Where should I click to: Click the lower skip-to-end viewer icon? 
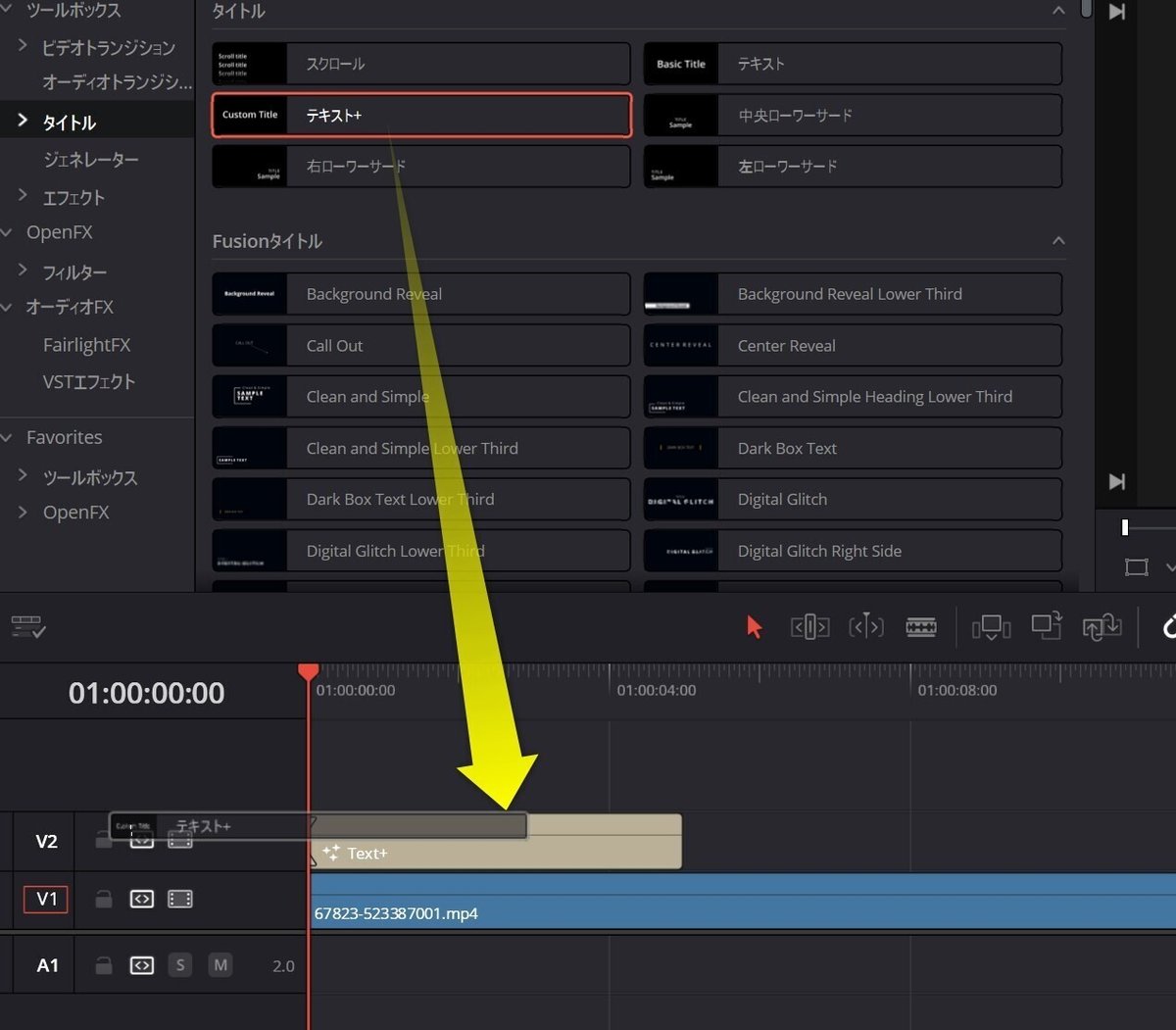tap(1116, 481)
